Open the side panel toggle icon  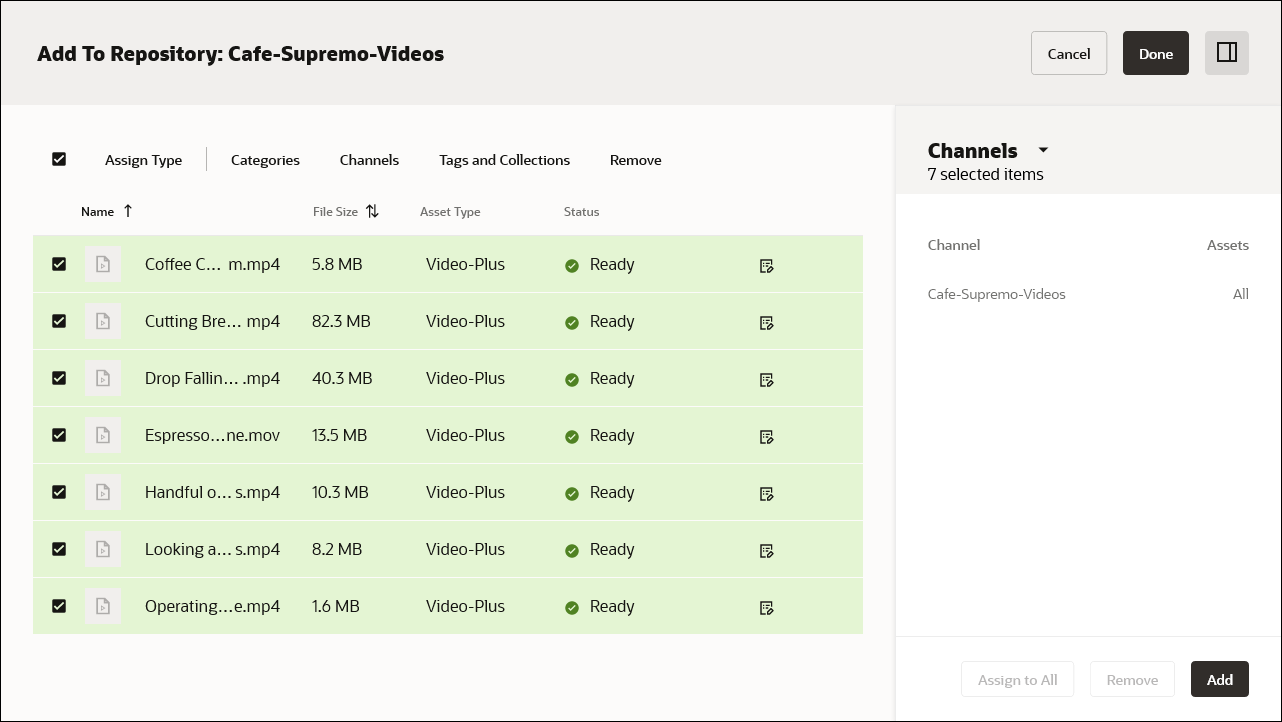[x=1226, y=53]
